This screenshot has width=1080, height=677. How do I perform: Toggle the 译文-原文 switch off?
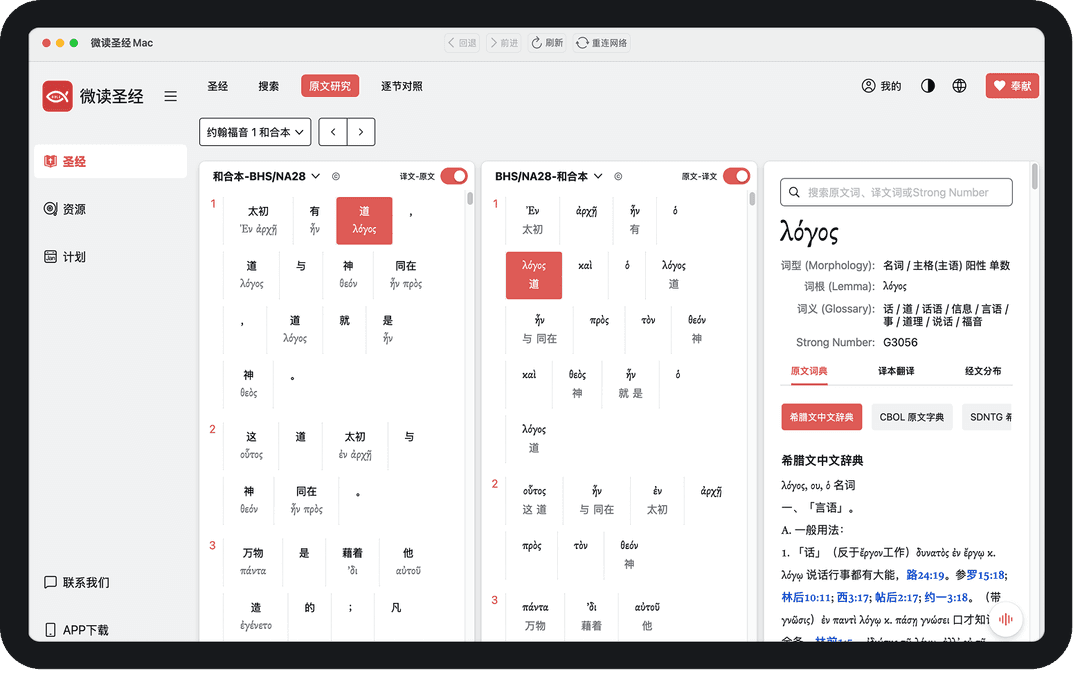[x=453, y=176]
